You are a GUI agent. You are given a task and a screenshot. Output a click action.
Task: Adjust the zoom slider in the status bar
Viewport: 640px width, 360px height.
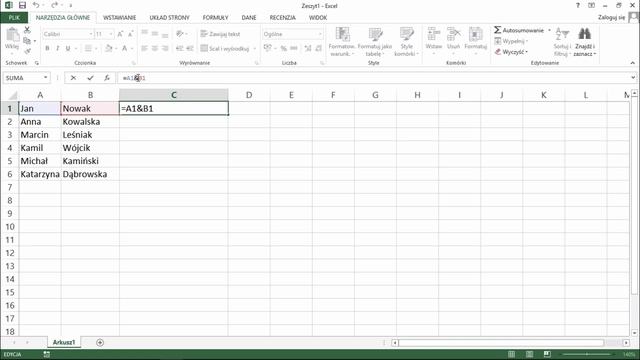tap(587, 354)
